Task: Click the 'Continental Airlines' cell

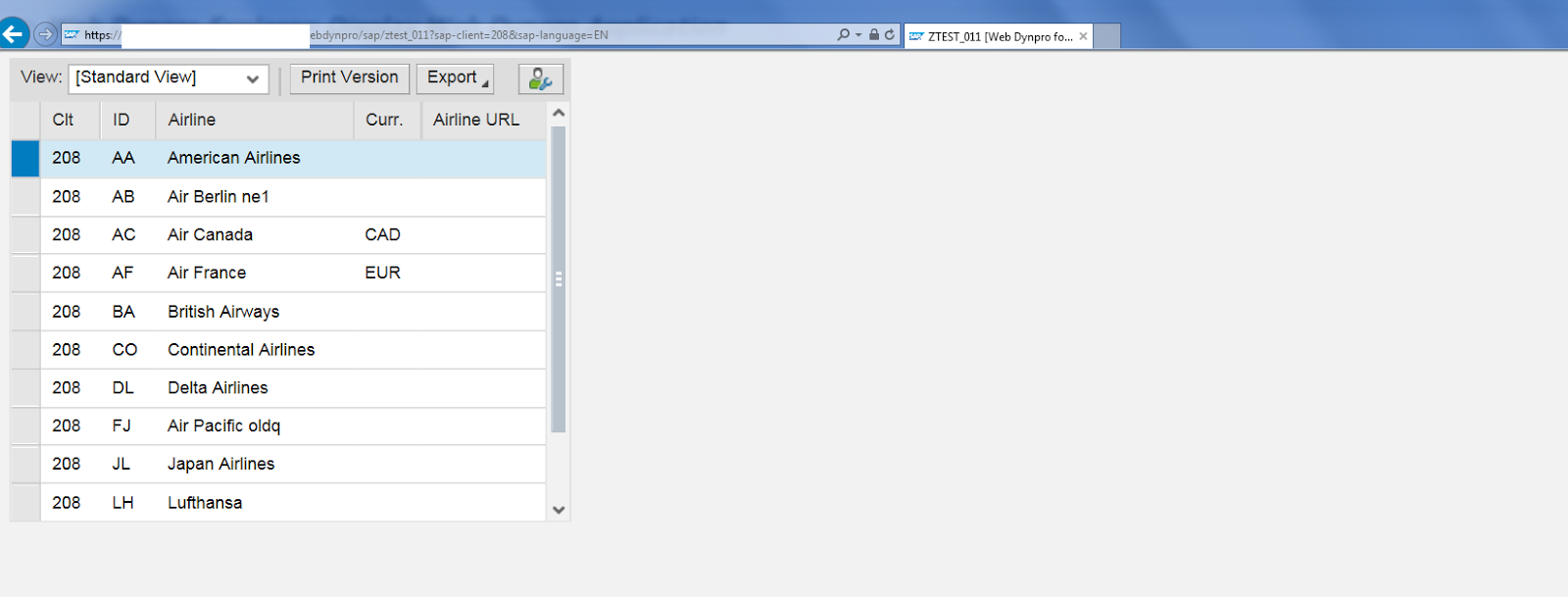Action: pyautogui.click(x=255, y=350)
